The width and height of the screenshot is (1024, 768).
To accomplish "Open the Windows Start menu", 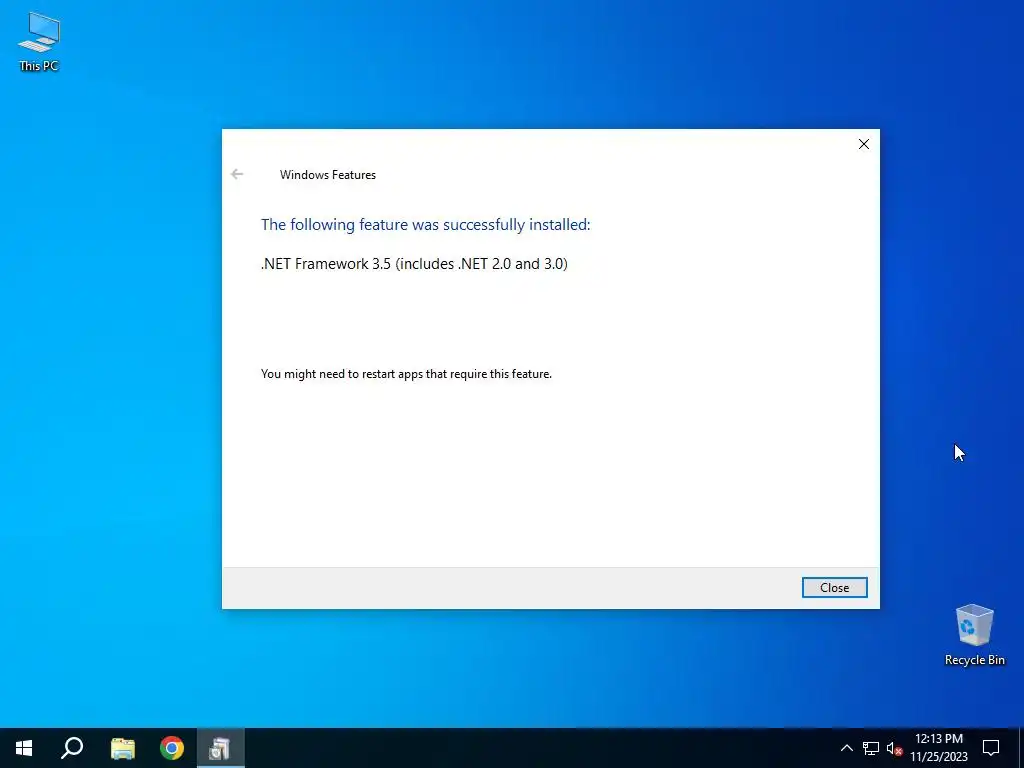I will click(x=24, y=748).
